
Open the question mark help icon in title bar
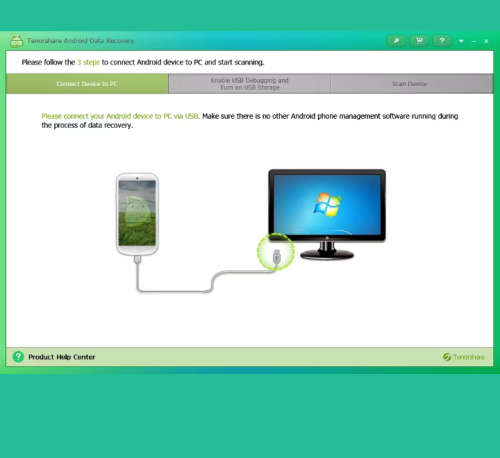(x=442, y=41)
